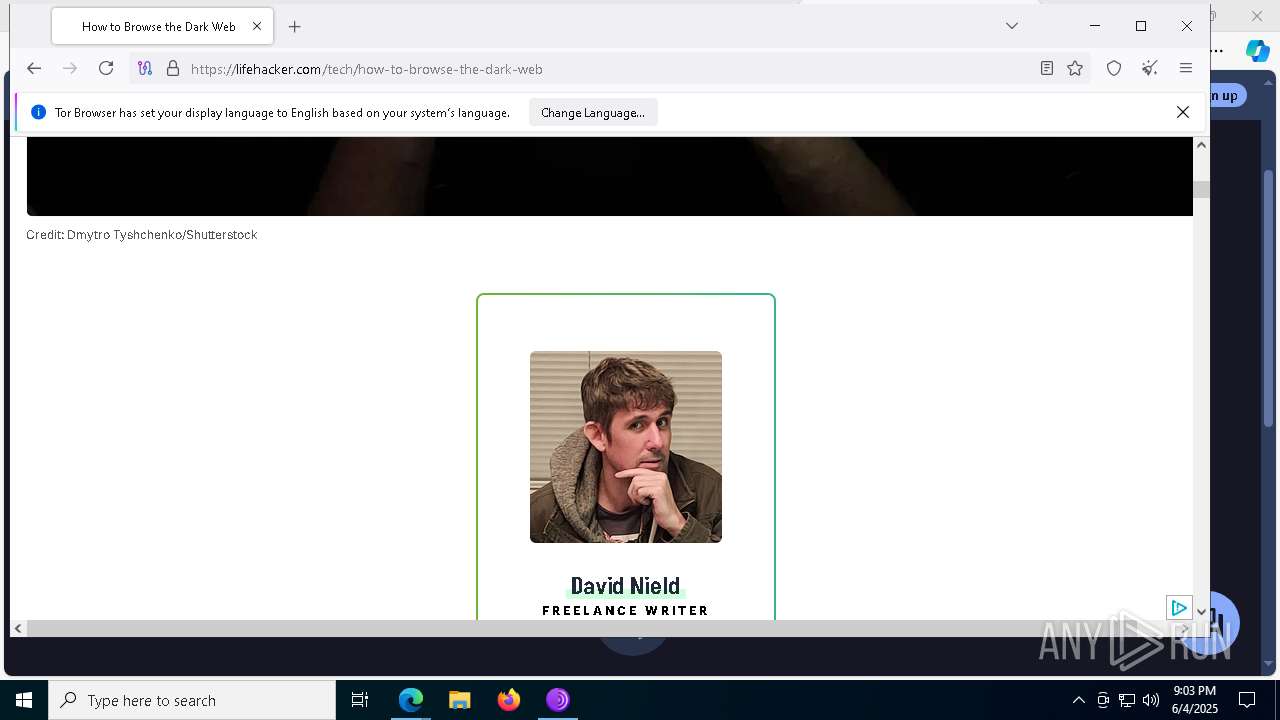Close the How to Browse the Dark Web tab
This screenshot has height=720, width=1280.
[256, 26]
